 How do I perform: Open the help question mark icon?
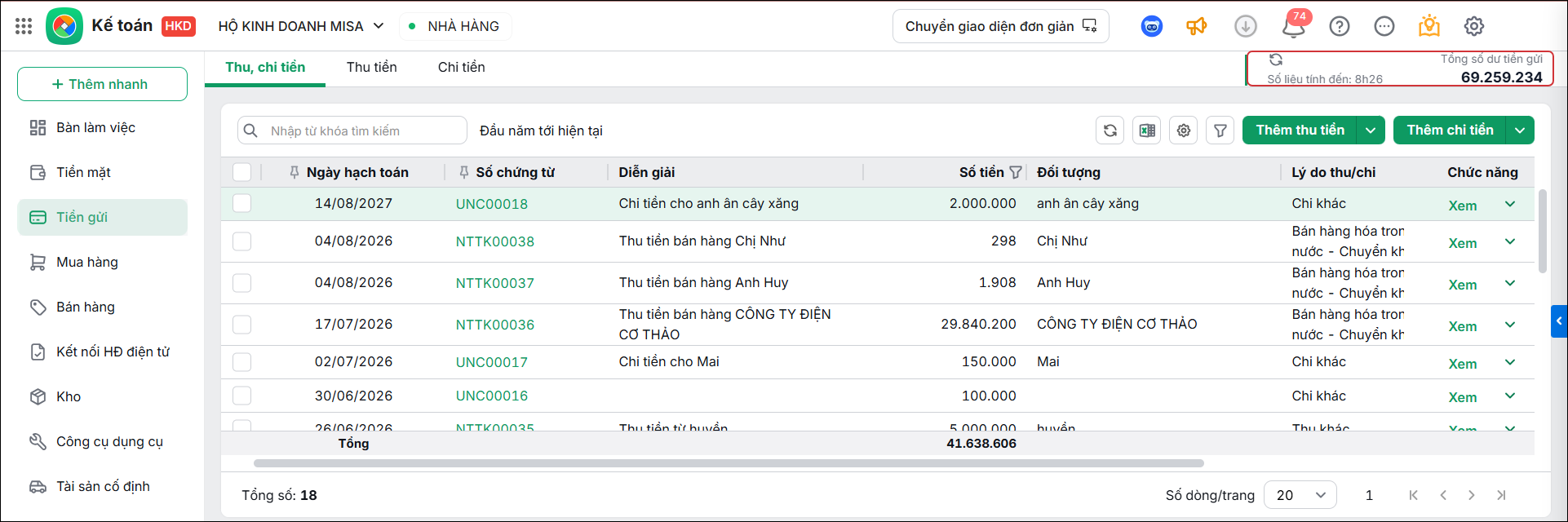pos(1340,26)
